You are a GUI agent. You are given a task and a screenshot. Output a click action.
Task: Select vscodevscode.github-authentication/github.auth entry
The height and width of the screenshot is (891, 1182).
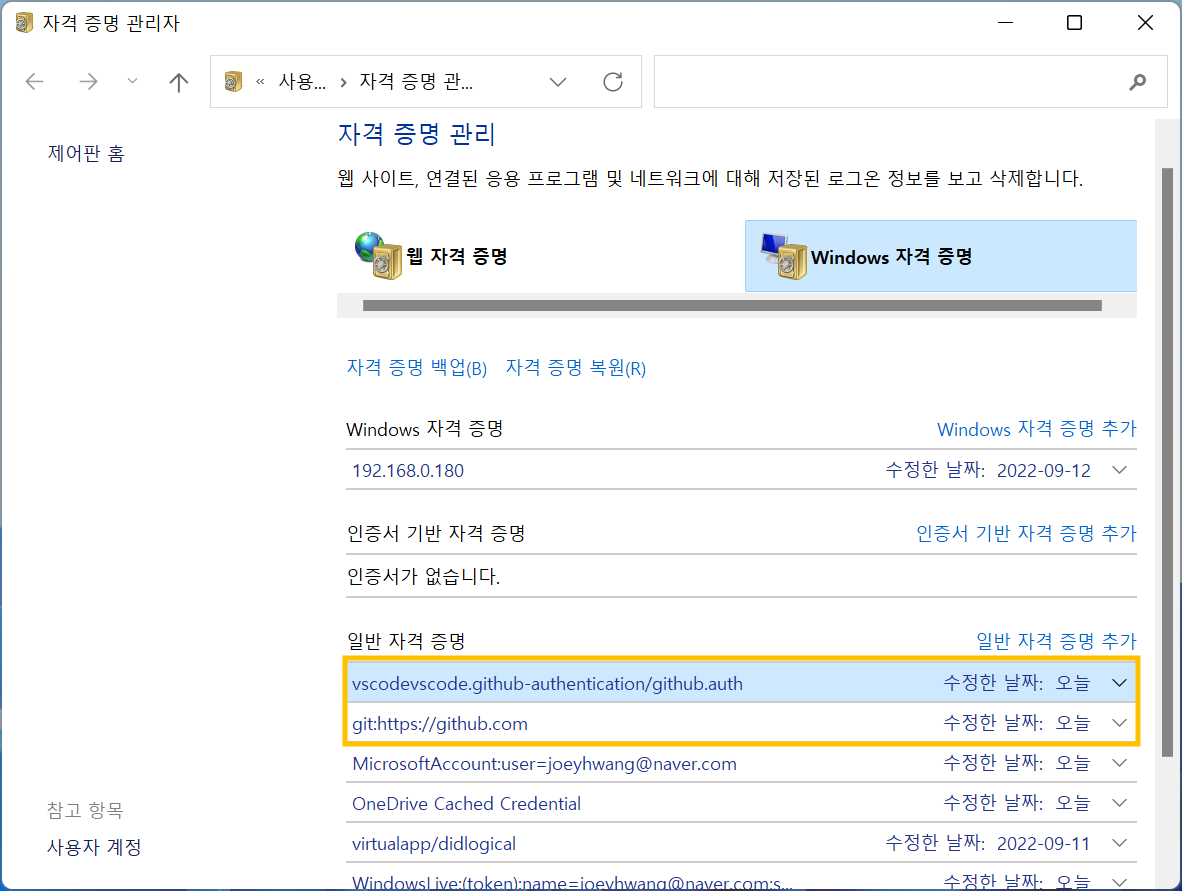coord(741,683)
